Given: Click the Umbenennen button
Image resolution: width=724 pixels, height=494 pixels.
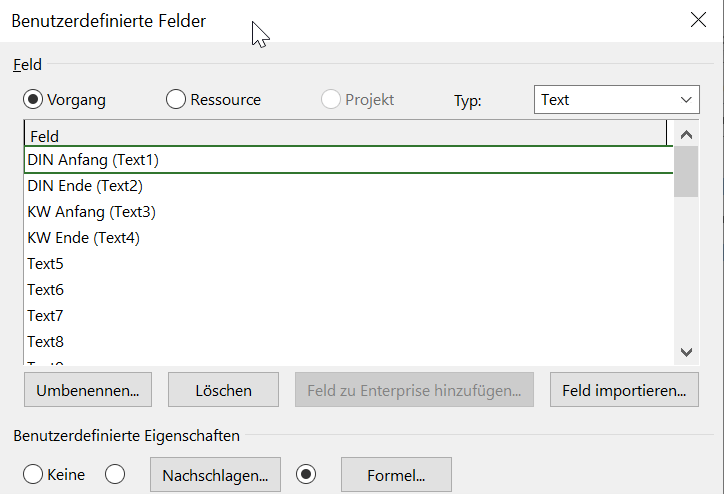Looking at the screenshot, I should click(x=87, y=390).
